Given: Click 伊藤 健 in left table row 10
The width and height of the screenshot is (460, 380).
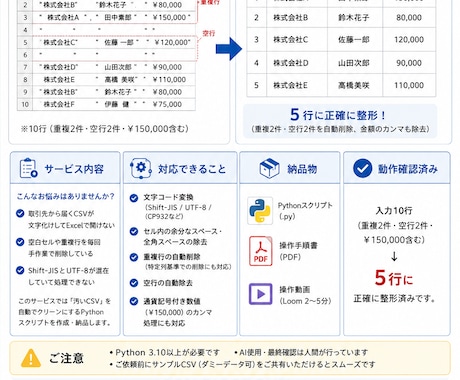Looking at the screenshot, I should click(x=117, y=104).
